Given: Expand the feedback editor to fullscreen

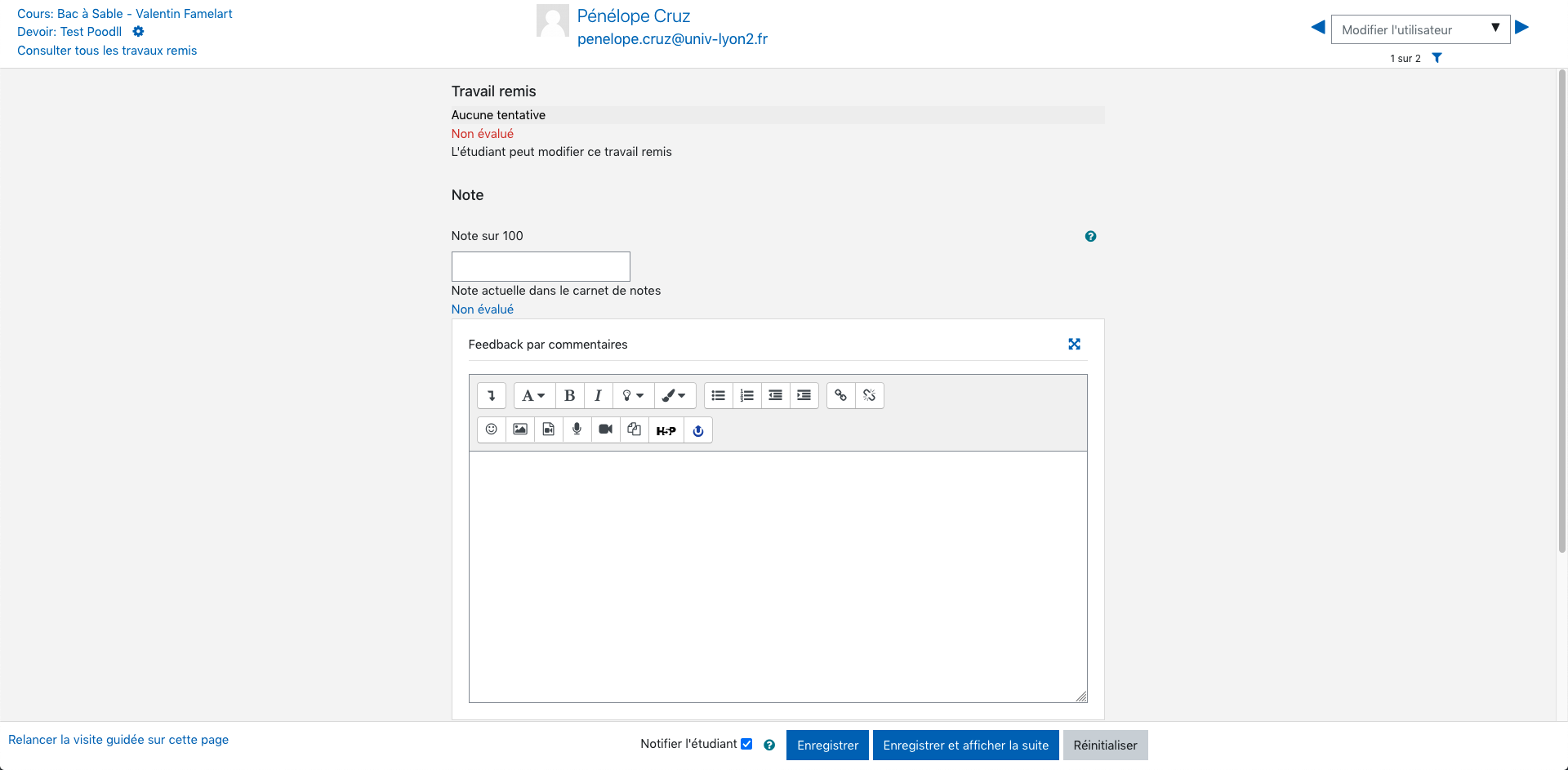Looking at the screenshot, I should (1074, 344).
